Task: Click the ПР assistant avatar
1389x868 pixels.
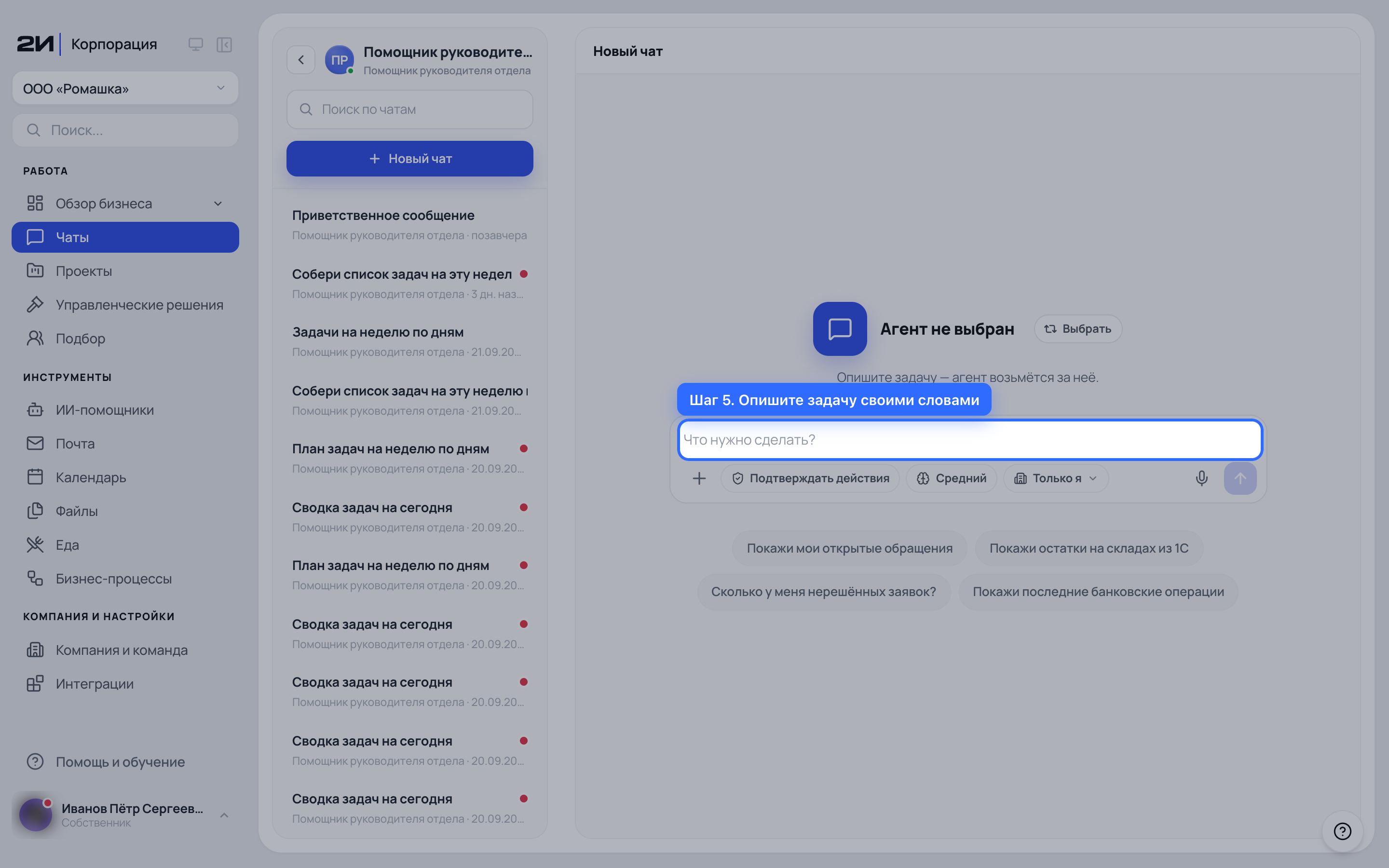Action: [x=339, y=60]
